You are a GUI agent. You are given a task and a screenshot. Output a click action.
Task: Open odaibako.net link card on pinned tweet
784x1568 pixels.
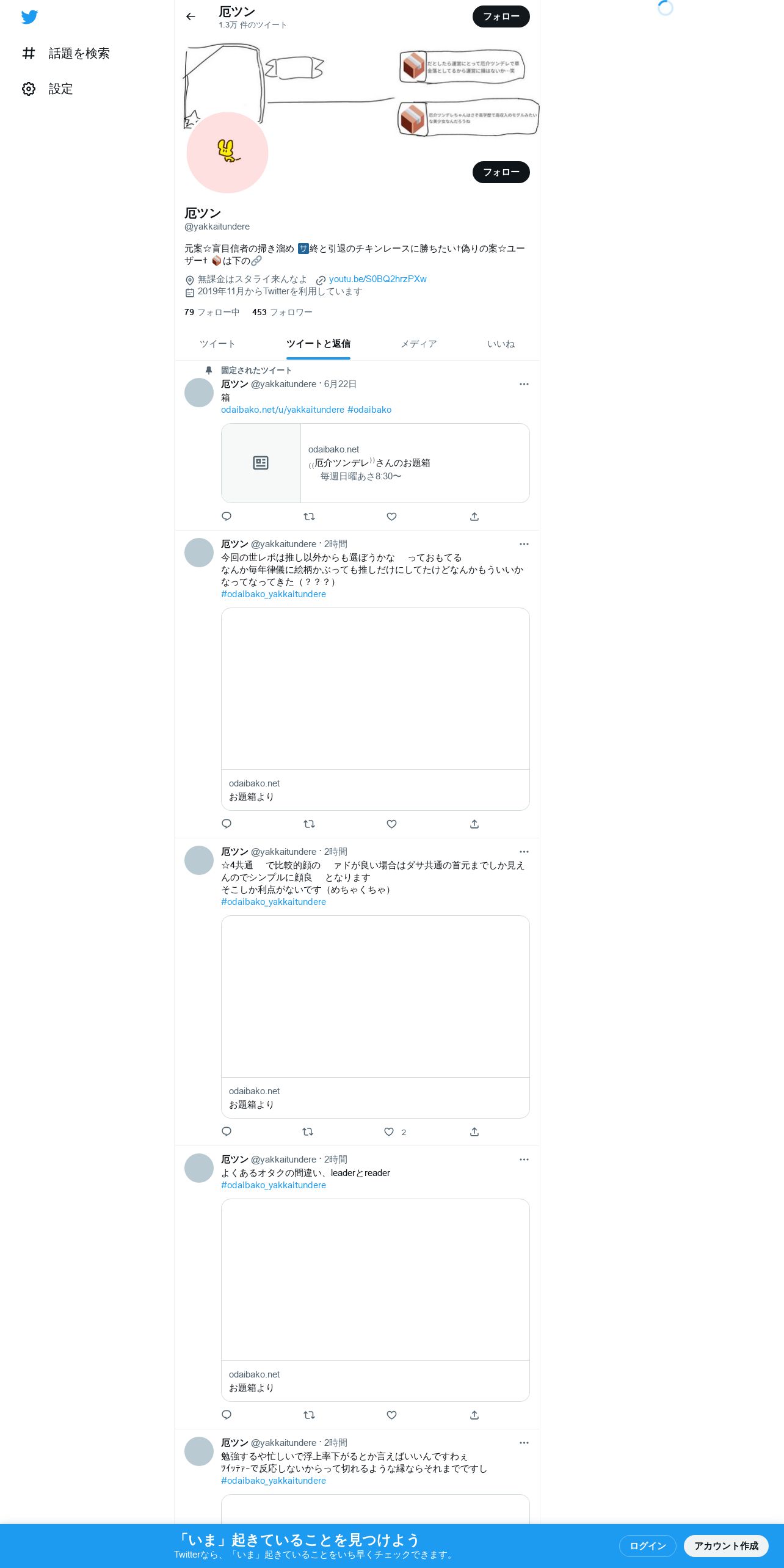pos(375,463)
